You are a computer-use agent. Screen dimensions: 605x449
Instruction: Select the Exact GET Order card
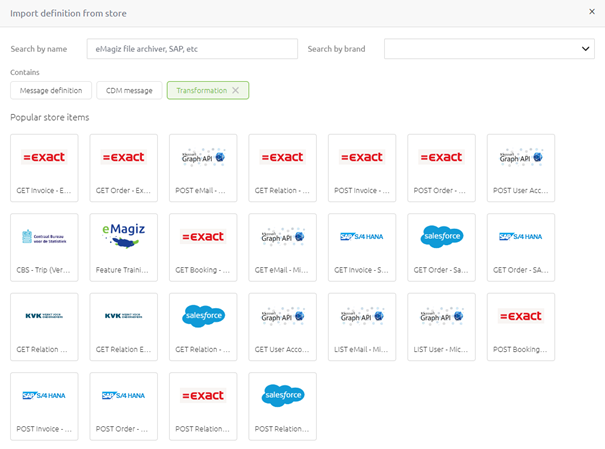coord(124,168)
